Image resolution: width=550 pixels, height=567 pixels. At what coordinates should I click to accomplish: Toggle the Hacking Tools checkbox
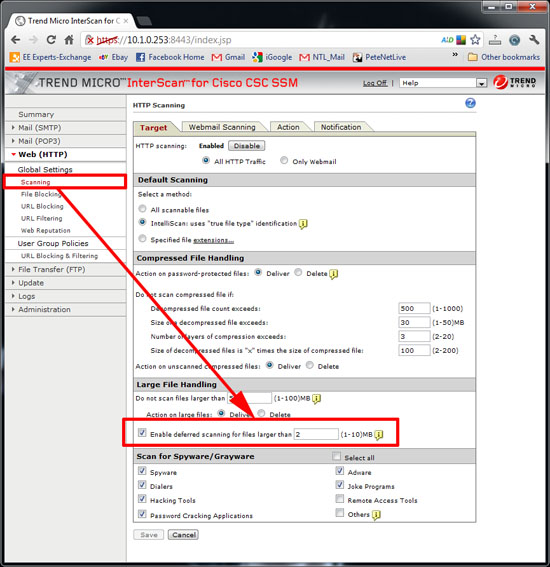point(142,499)
